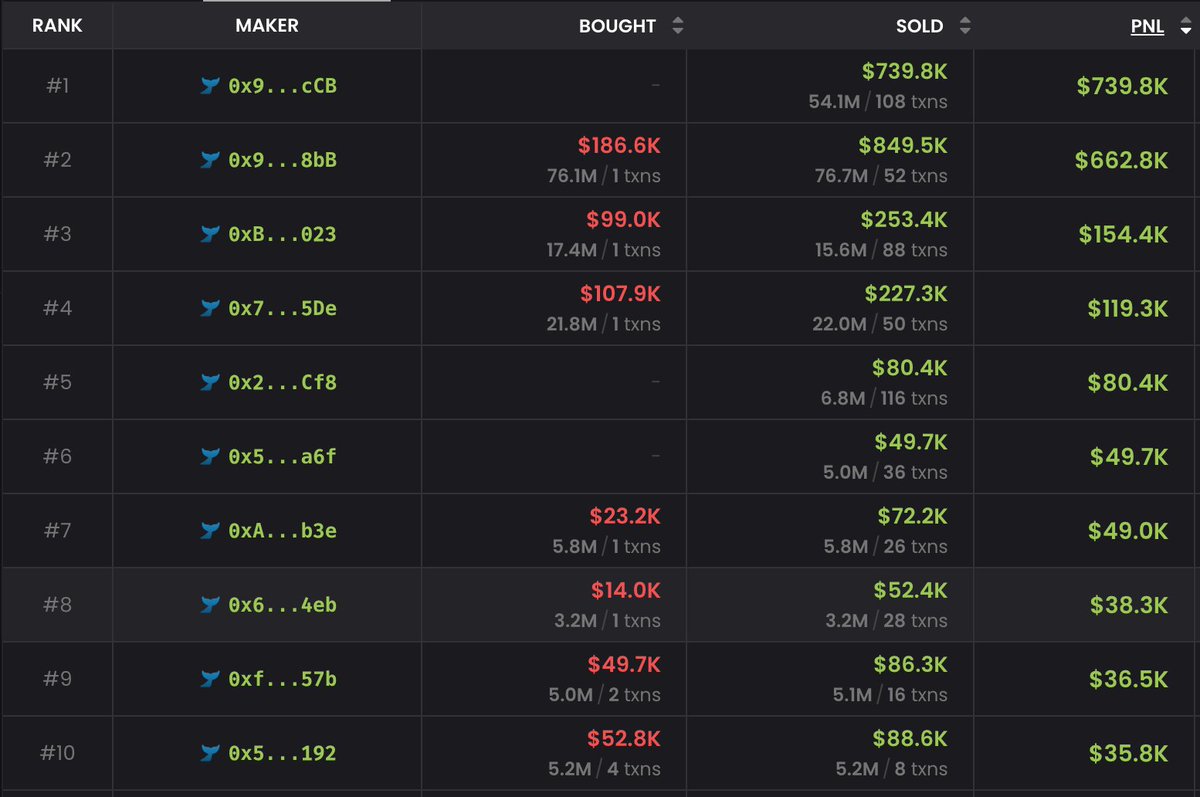Screen dimensions: 1200x797
Task: Open maker address 0x9...8bB
Action: pos(283,160)
